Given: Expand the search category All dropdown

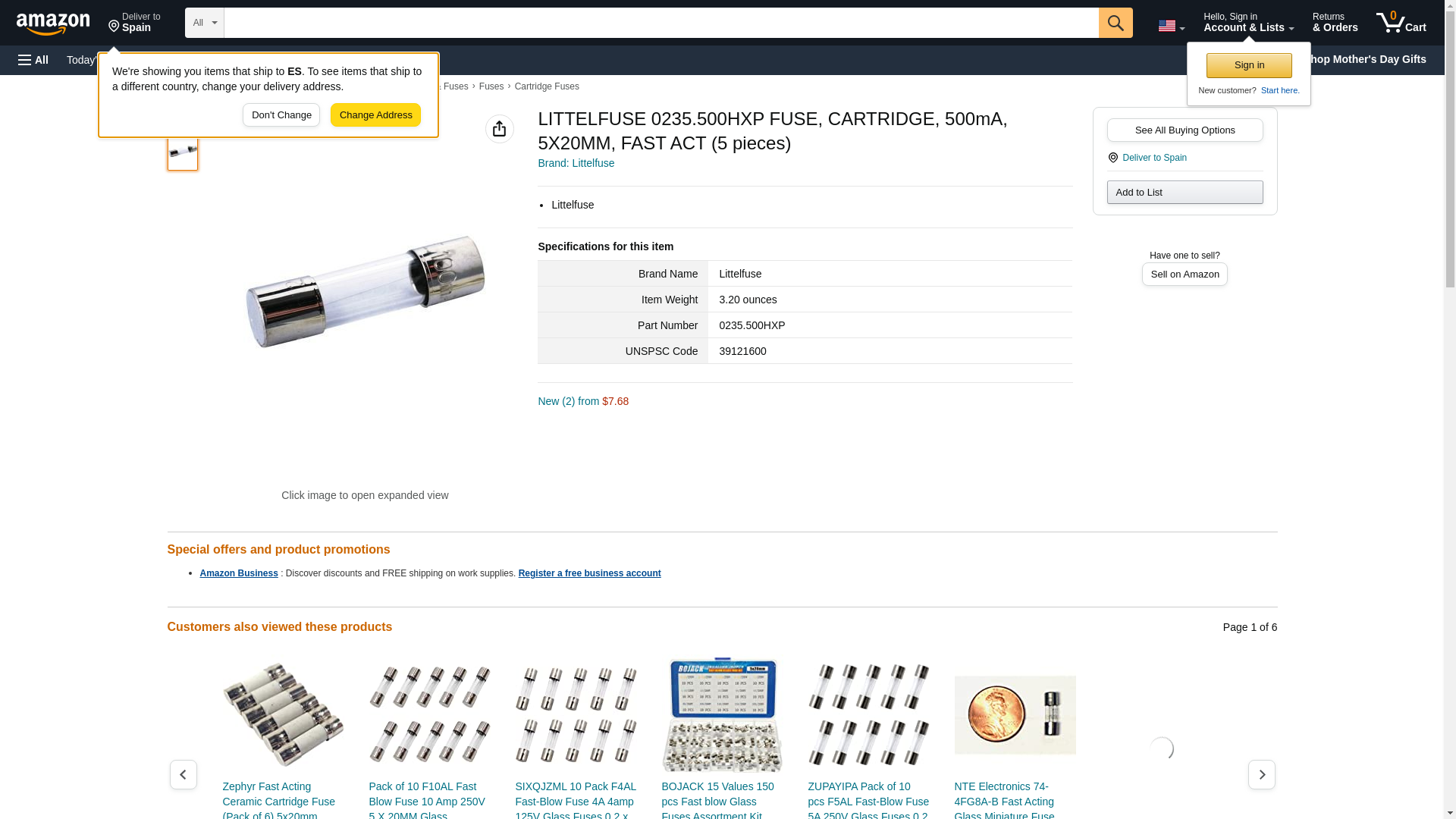Looking at the screenshot, I should tap(205, 23).
